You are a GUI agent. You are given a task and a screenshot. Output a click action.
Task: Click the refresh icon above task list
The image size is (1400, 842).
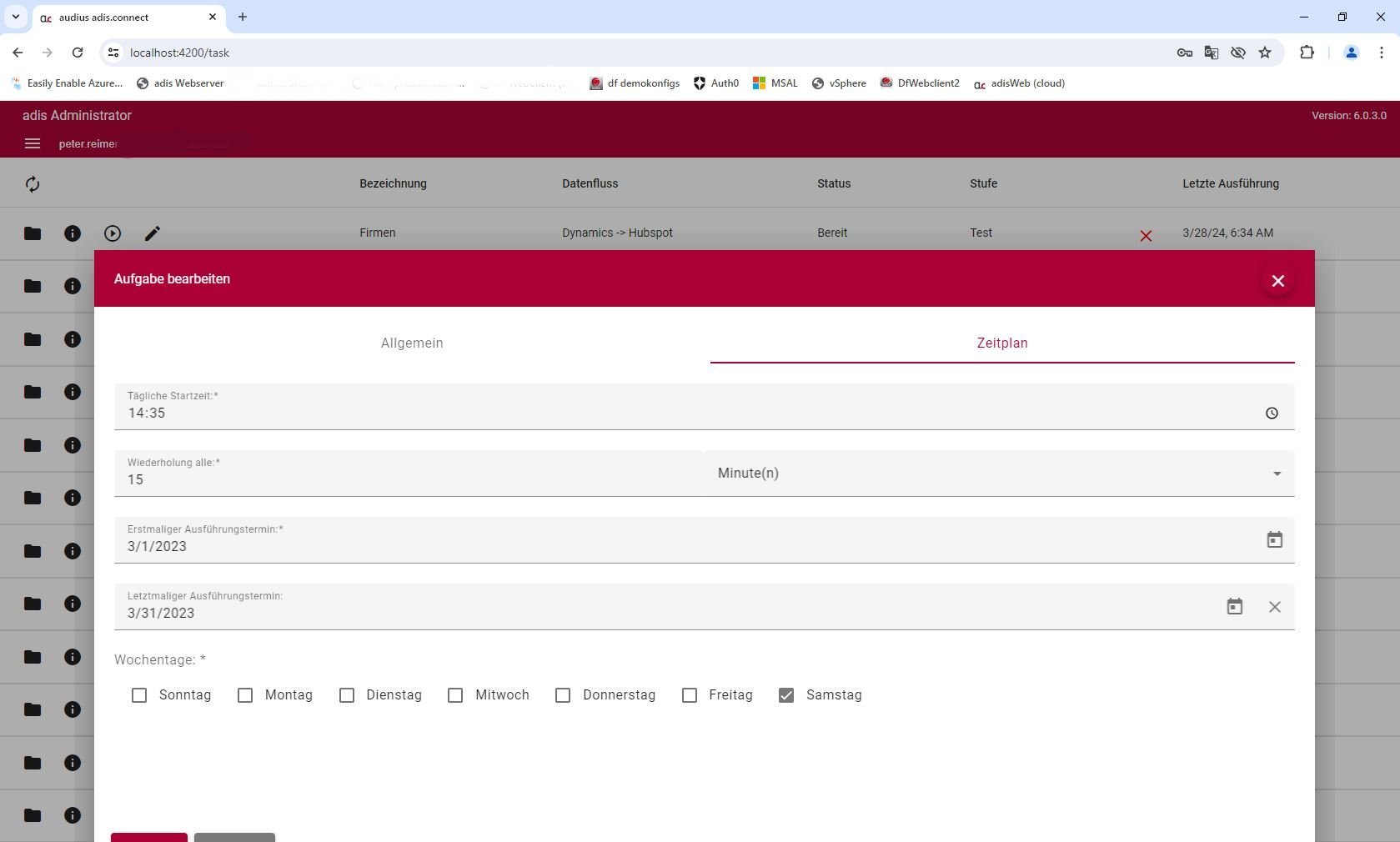[x=33, y=184]
